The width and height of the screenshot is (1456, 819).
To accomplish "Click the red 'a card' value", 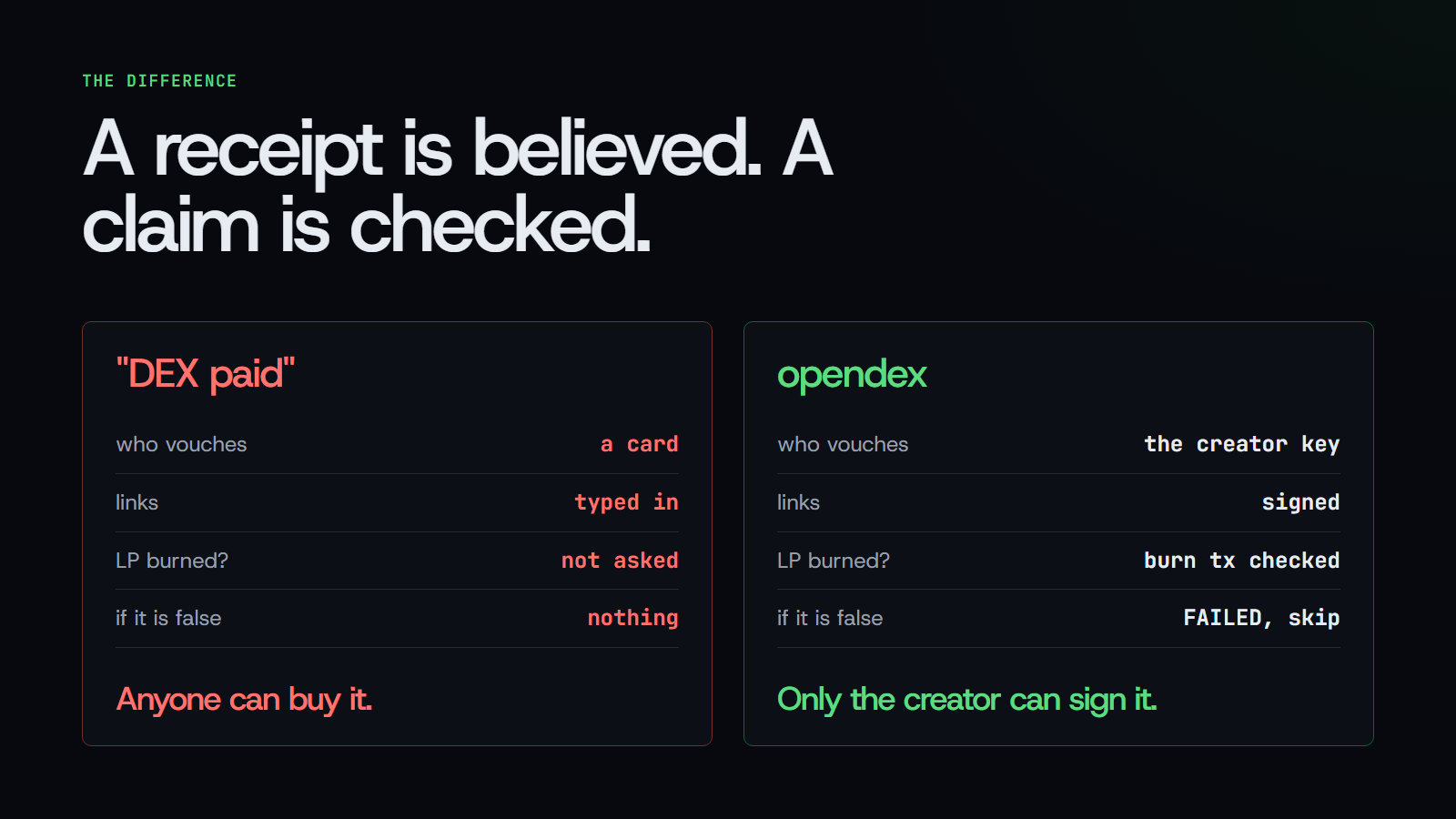I will click(639, 444).
